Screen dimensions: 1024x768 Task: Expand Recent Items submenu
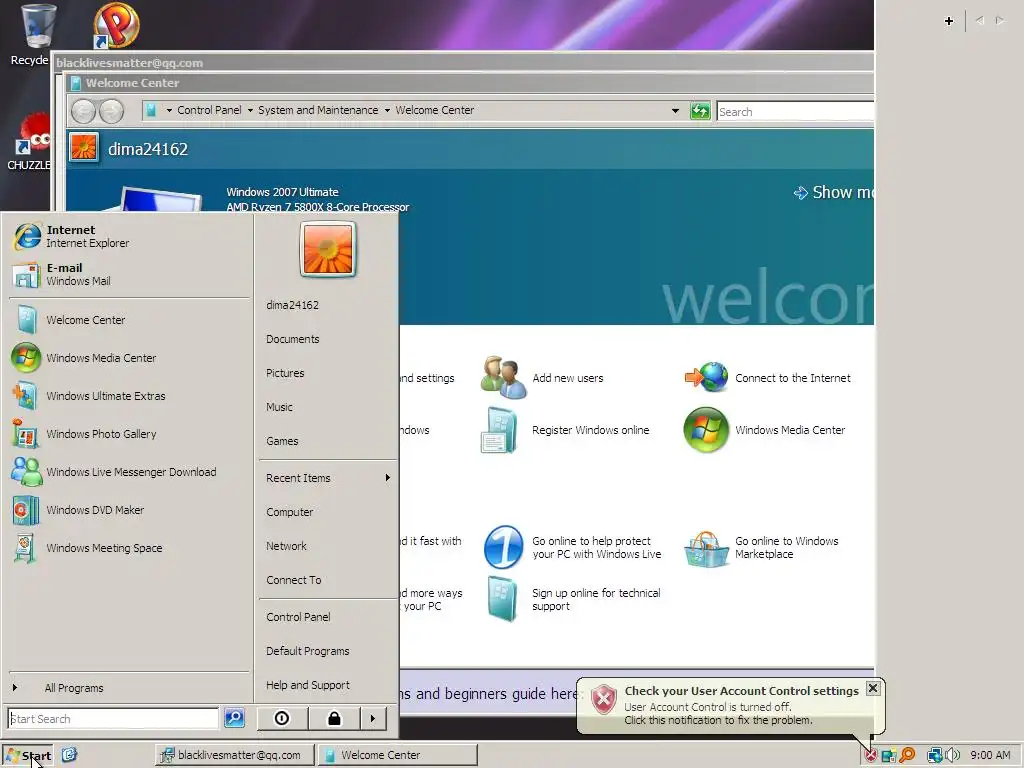click(x=328, y=478)
